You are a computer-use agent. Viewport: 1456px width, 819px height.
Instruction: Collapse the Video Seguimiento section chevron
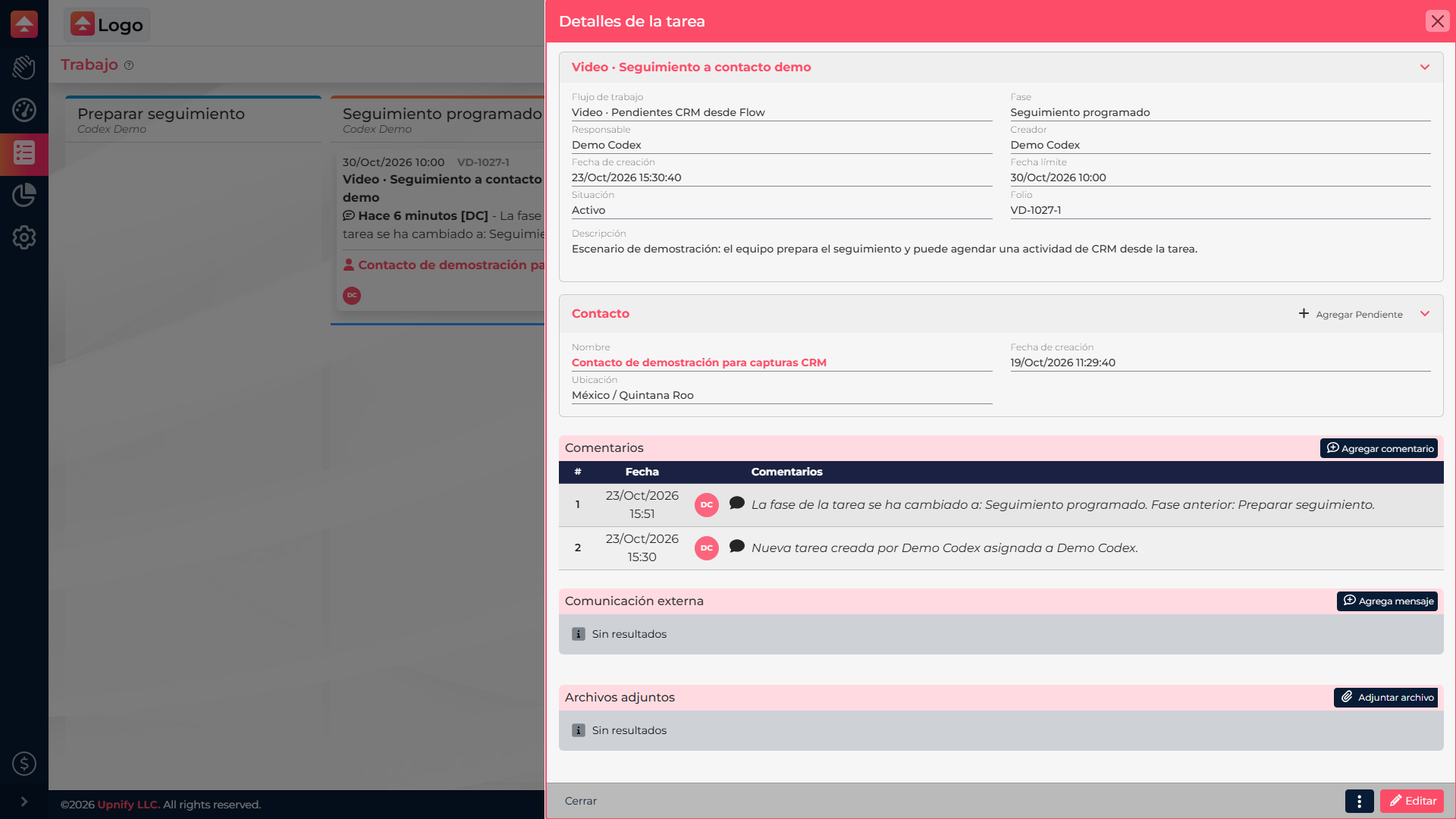point(1425,67)
